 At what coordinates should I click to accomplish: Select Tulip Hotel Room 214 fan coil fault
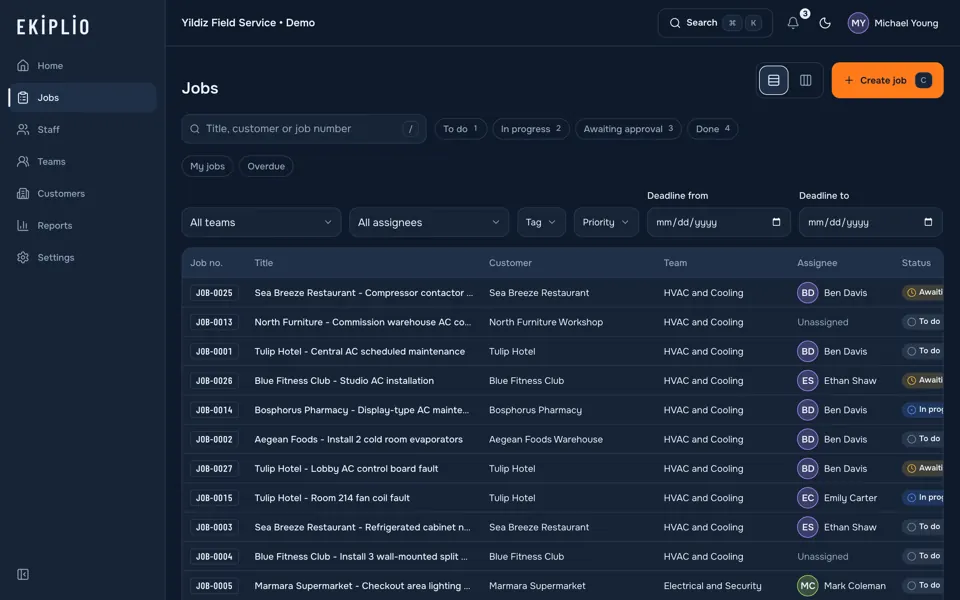[332, 498]
